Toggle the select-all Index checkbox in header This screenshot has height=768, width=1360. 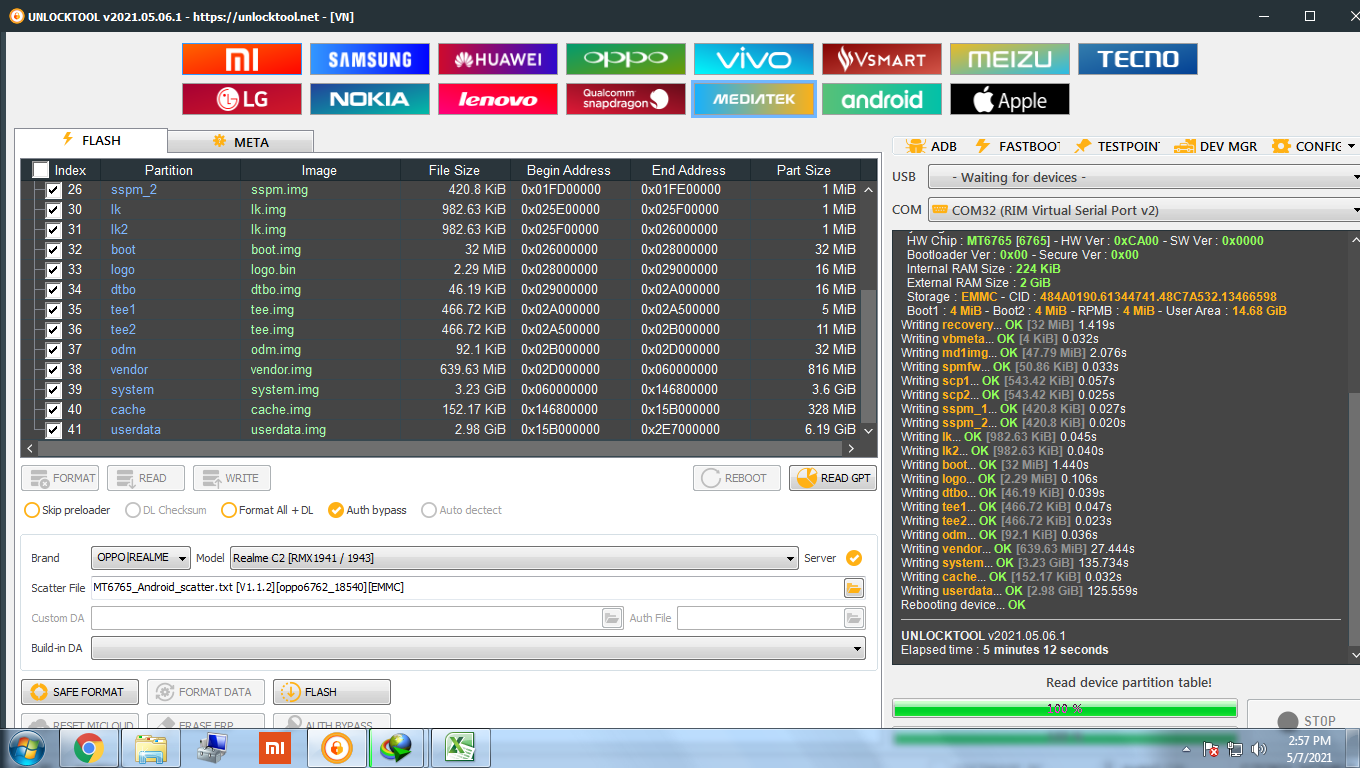point(41,170)
